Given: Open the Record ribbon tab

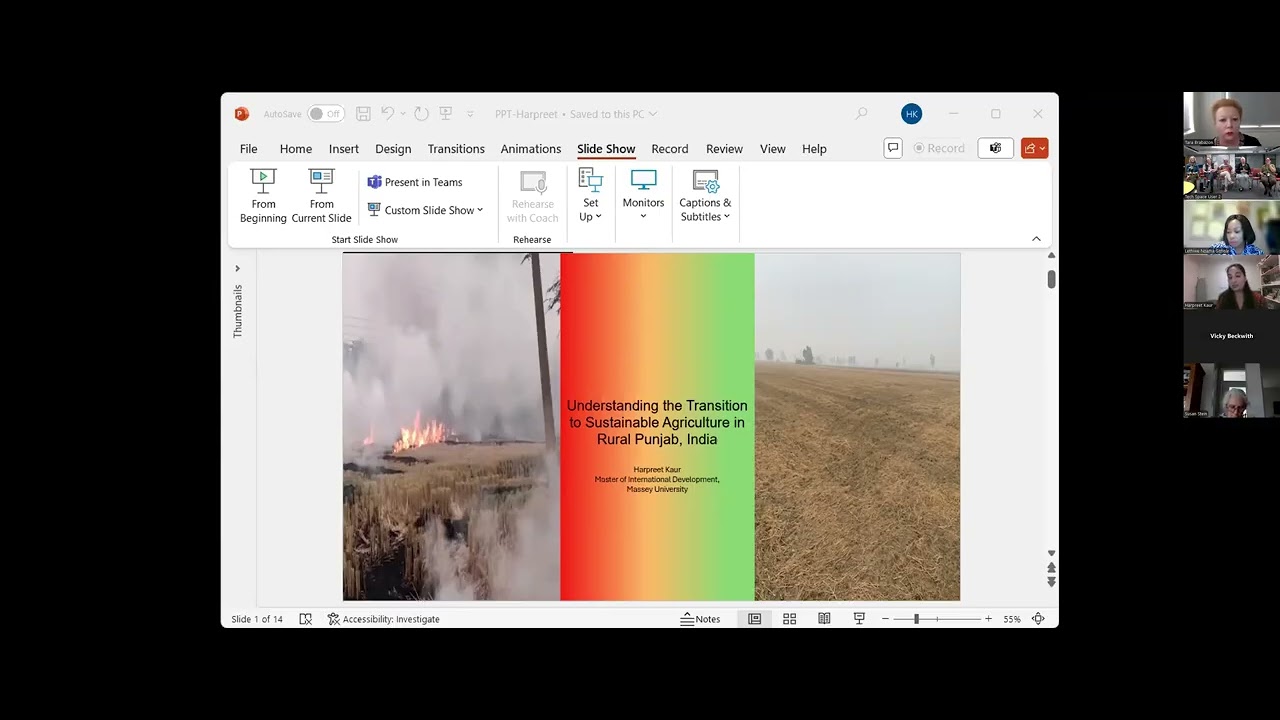Looking at the screenshot, I should [670, 149].
